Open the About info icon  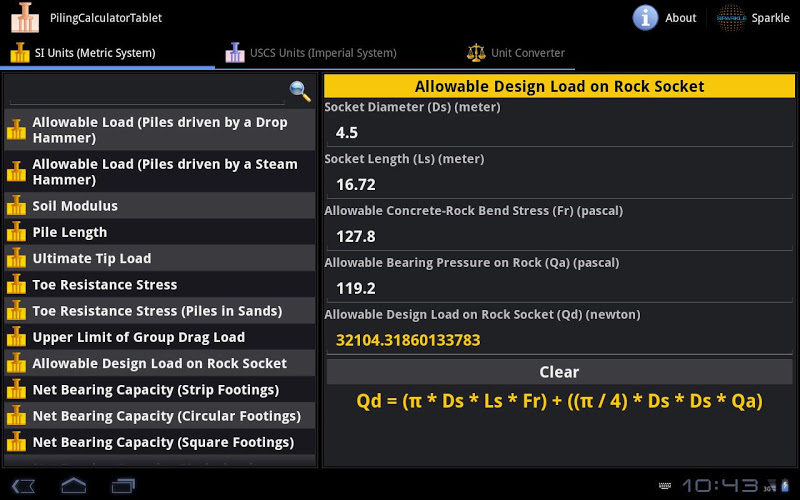point(645,18)
